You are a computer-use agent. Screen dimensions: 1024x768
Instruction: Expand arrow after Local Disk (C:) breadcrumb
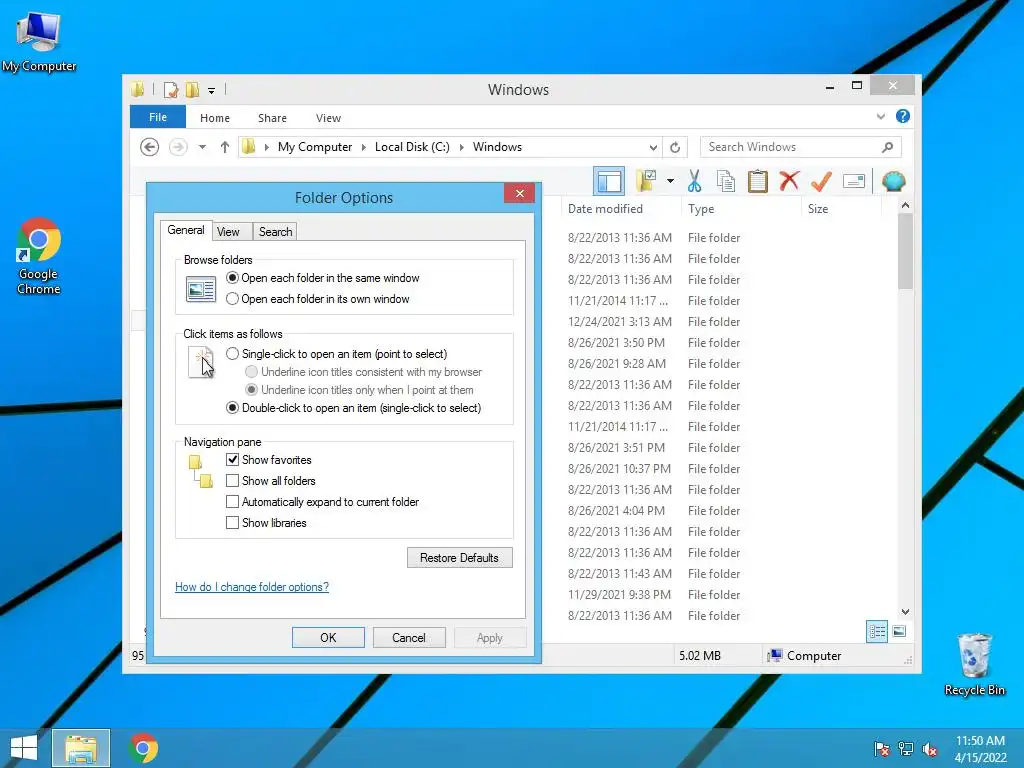pyautogui.click(x=461, y=147)
